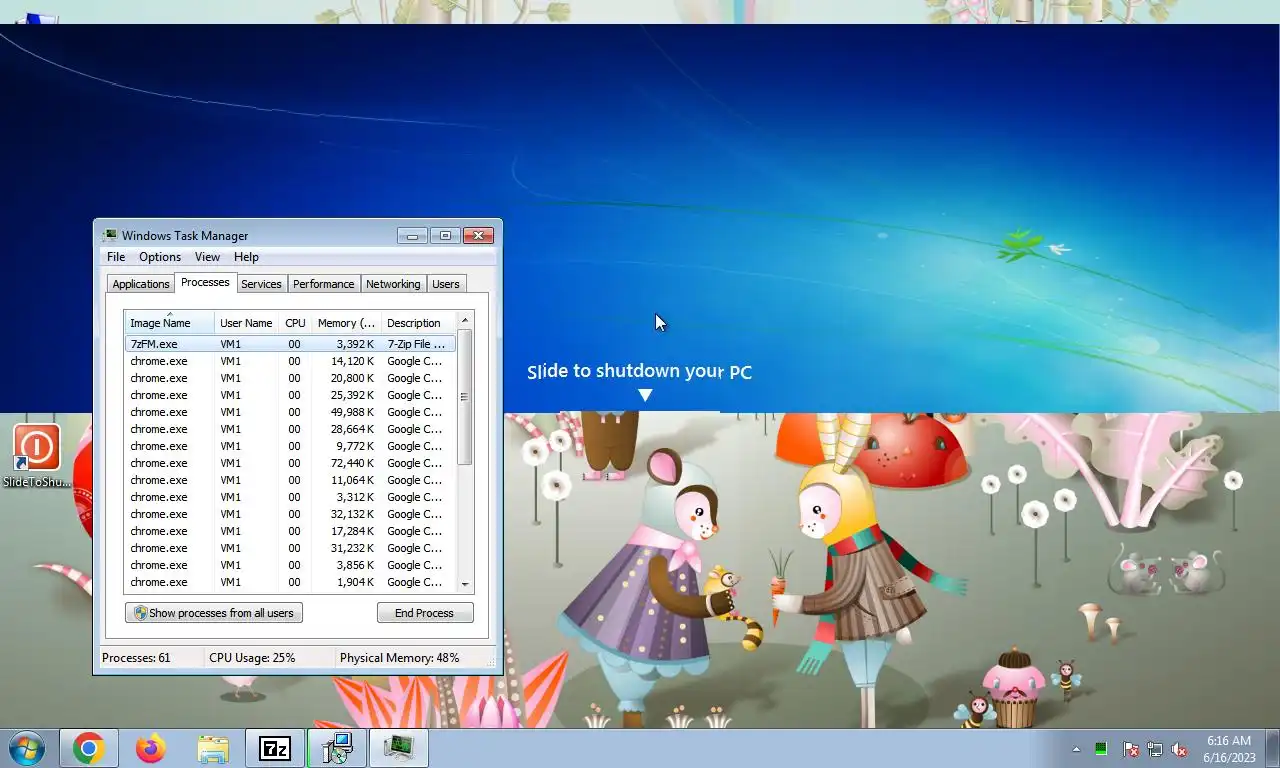Switch to the Performance tab
This screenshot has height=768, width=1280.
click(x=323, y=284)
